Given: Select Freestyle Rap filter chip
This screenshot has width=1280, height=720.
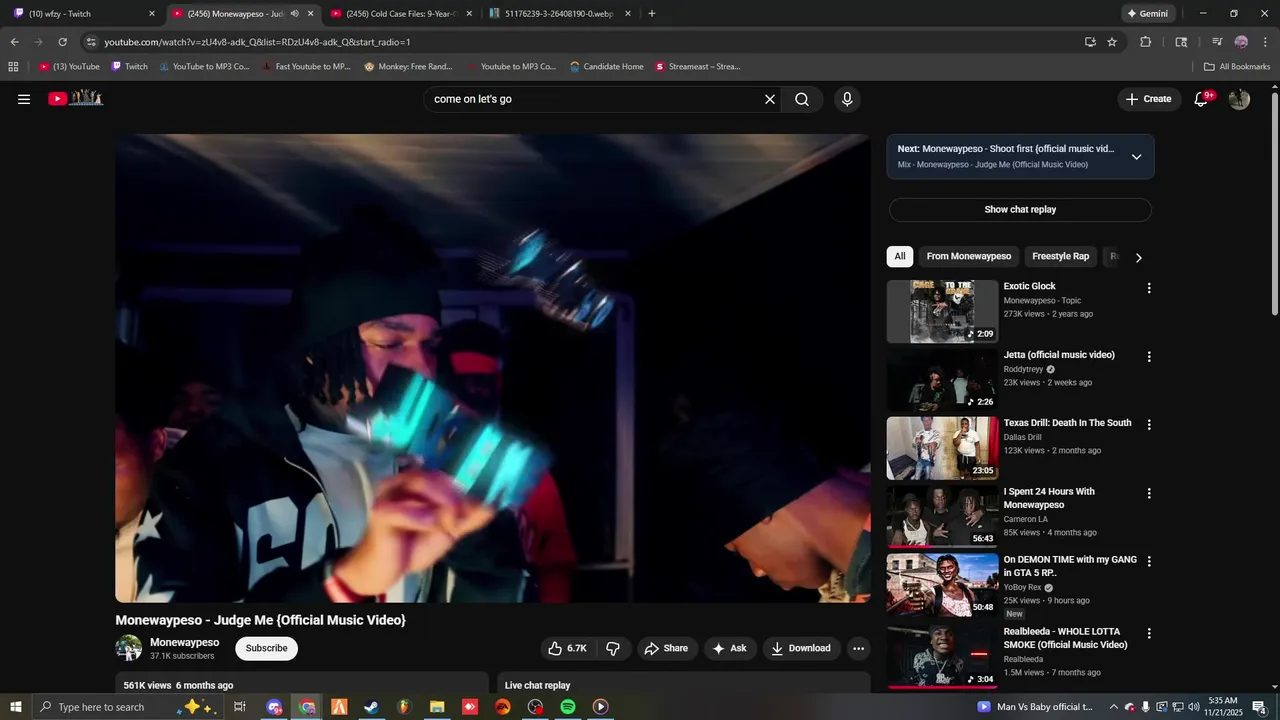Looking at the screenshot, I should (1060, 257).
